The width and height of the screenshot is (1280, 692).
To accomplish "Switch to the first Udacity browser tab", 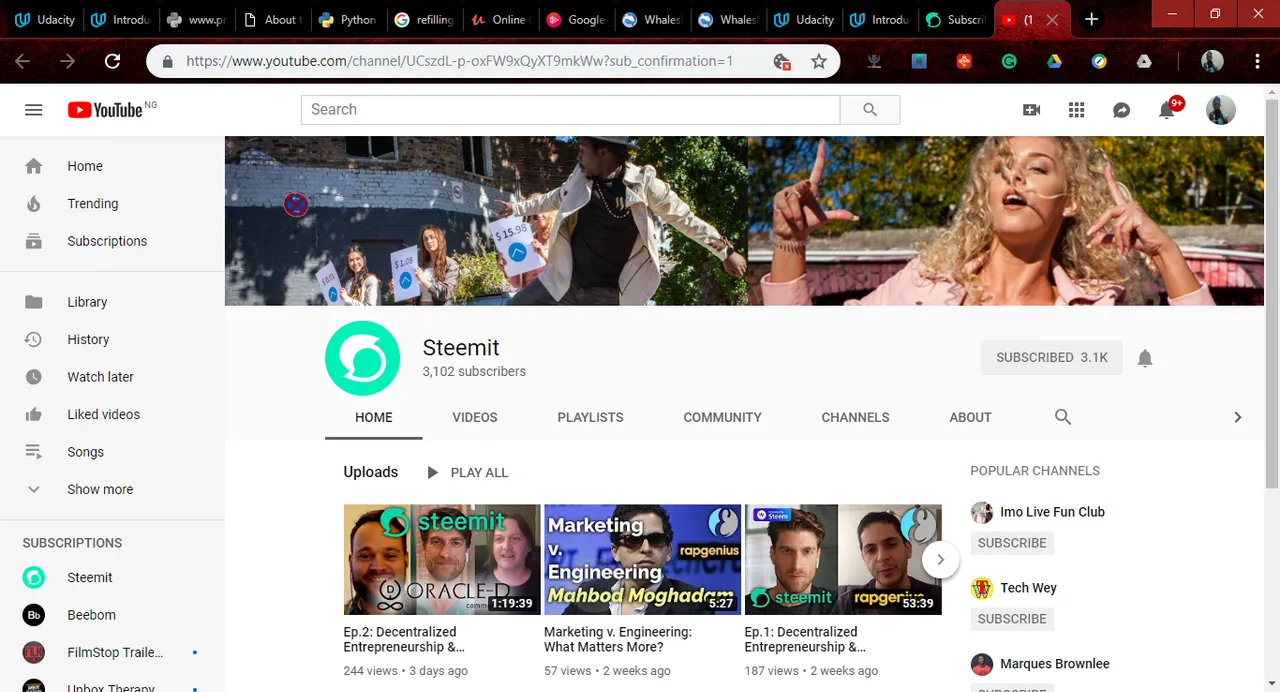I will pos(45,19).
